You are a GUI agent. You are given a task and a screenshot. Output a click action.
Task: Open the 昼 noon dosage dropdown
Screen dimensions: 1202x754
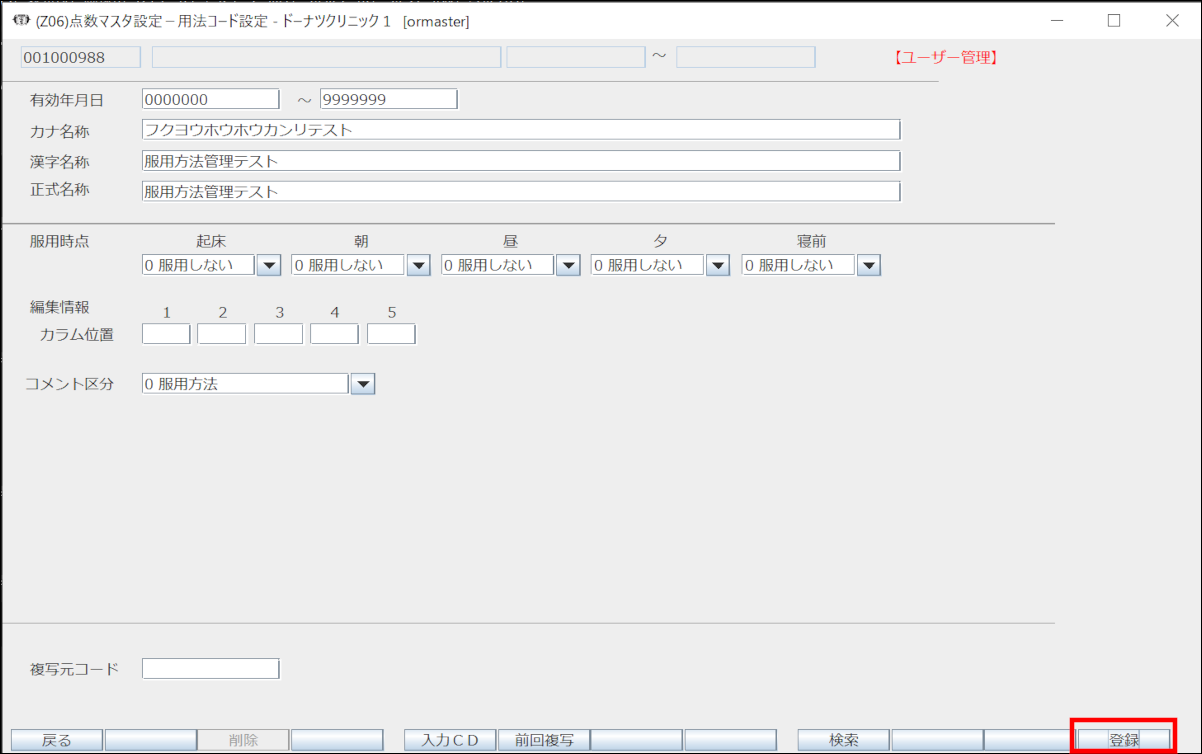(568, 266)
